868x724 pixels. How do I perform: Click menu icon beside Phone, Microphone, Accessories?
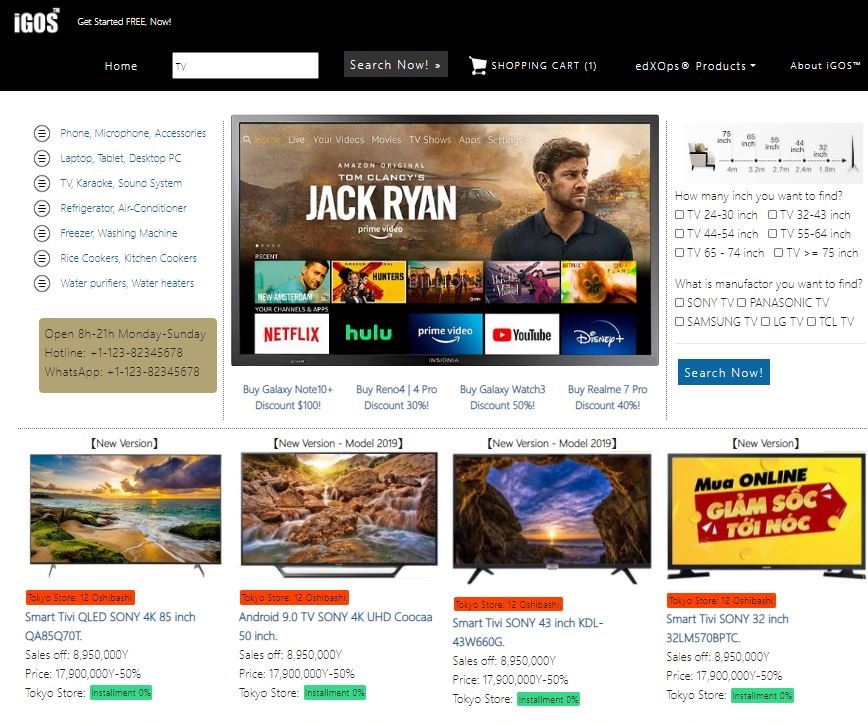pos(42,133)
